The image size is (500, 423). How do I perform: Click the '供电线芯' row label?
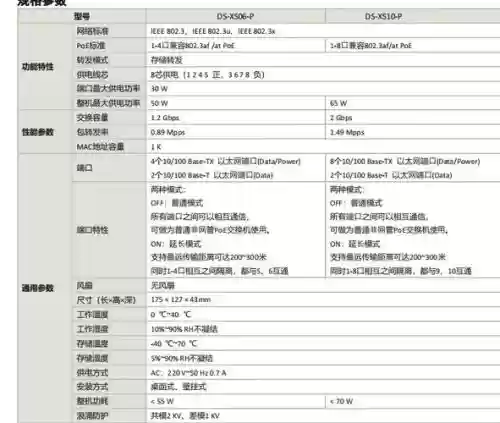point(92,74)
